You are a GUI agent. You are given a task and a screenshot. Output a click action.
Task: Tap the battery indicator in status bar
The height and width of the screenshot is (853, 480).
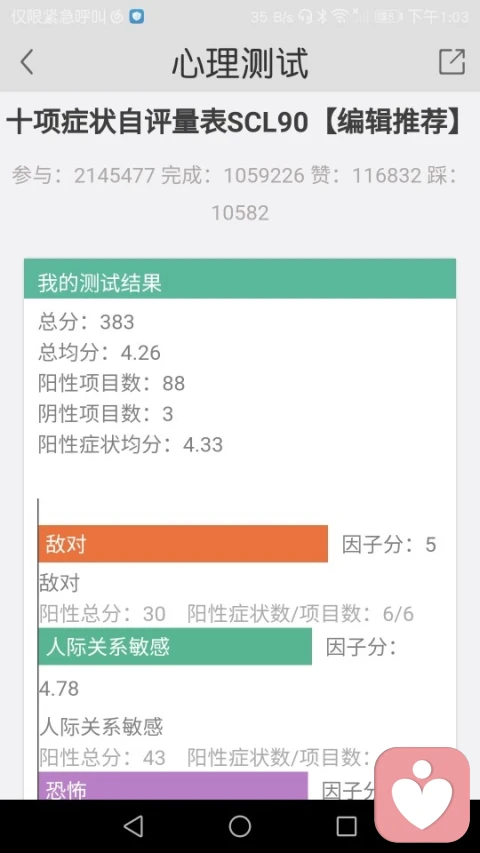click(x=388, y=17)
